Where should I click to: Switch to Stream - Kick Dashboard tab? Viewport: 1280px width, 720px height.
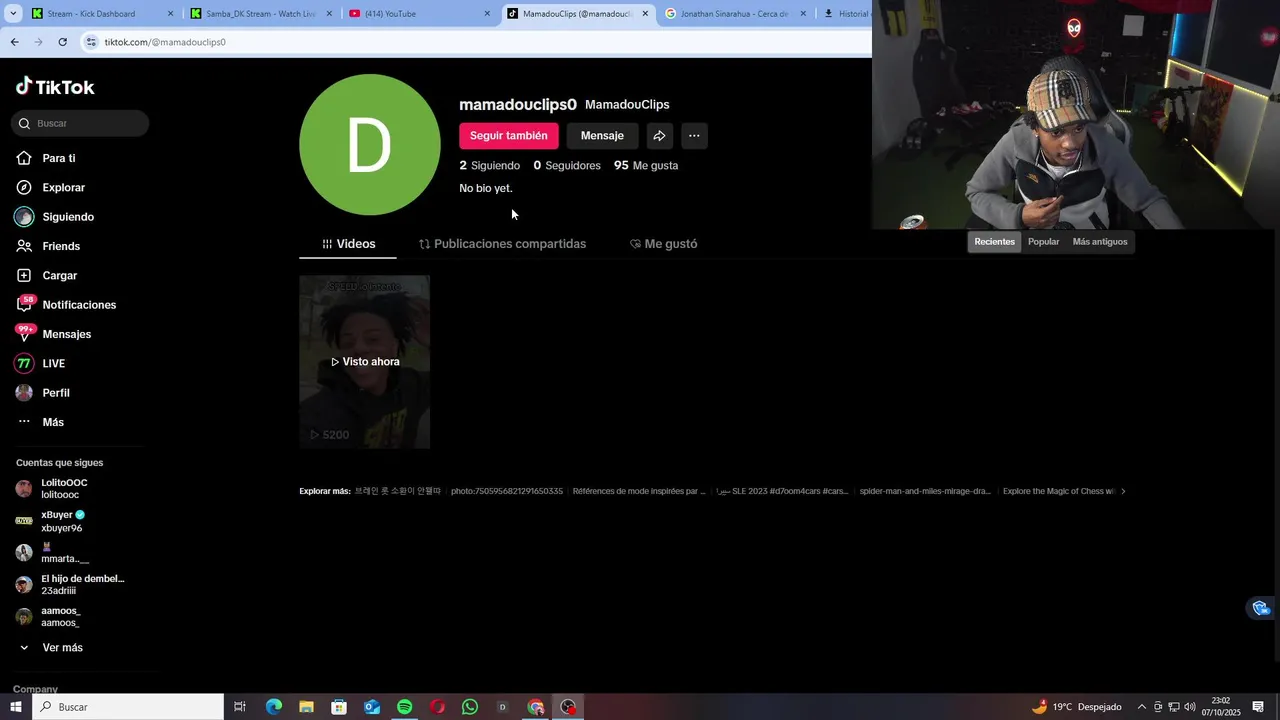point(103,14)
